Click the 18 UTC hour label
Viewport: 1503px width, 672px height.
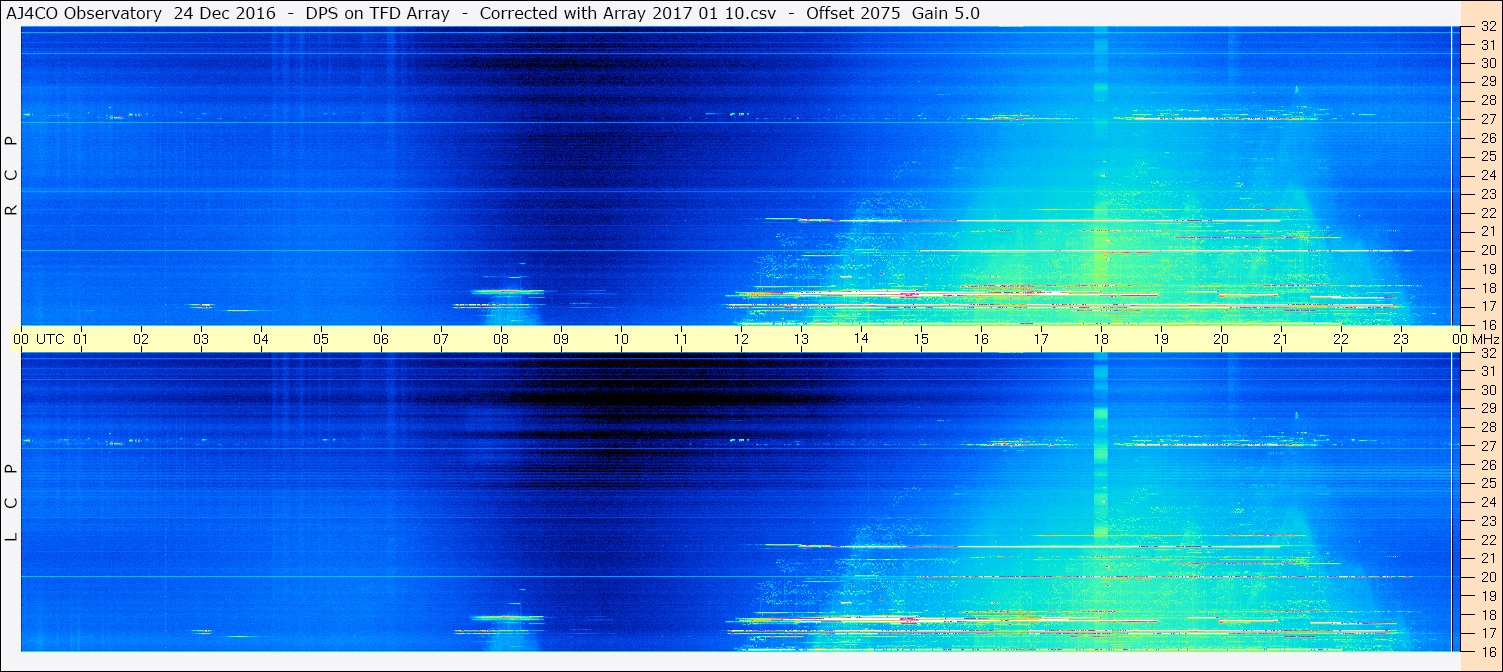(1101, 339)
